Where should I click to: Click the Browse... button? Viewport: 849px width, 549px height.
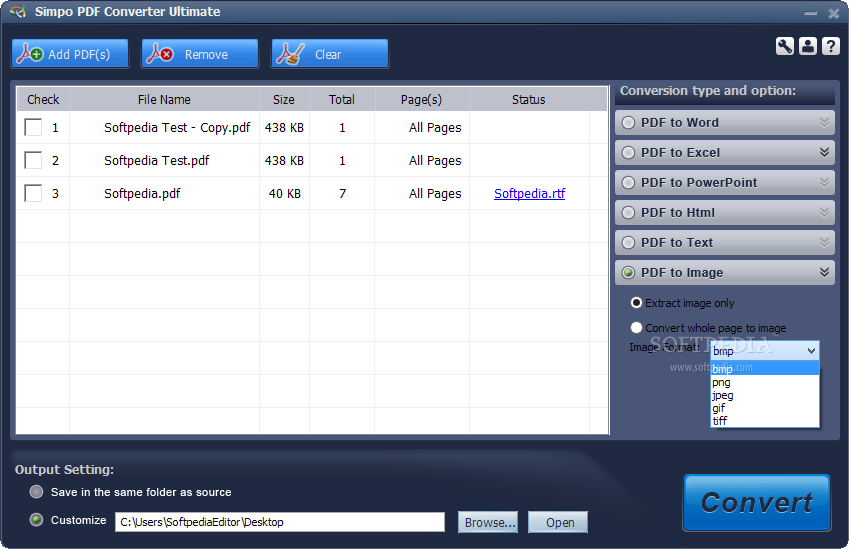point(488,522)
